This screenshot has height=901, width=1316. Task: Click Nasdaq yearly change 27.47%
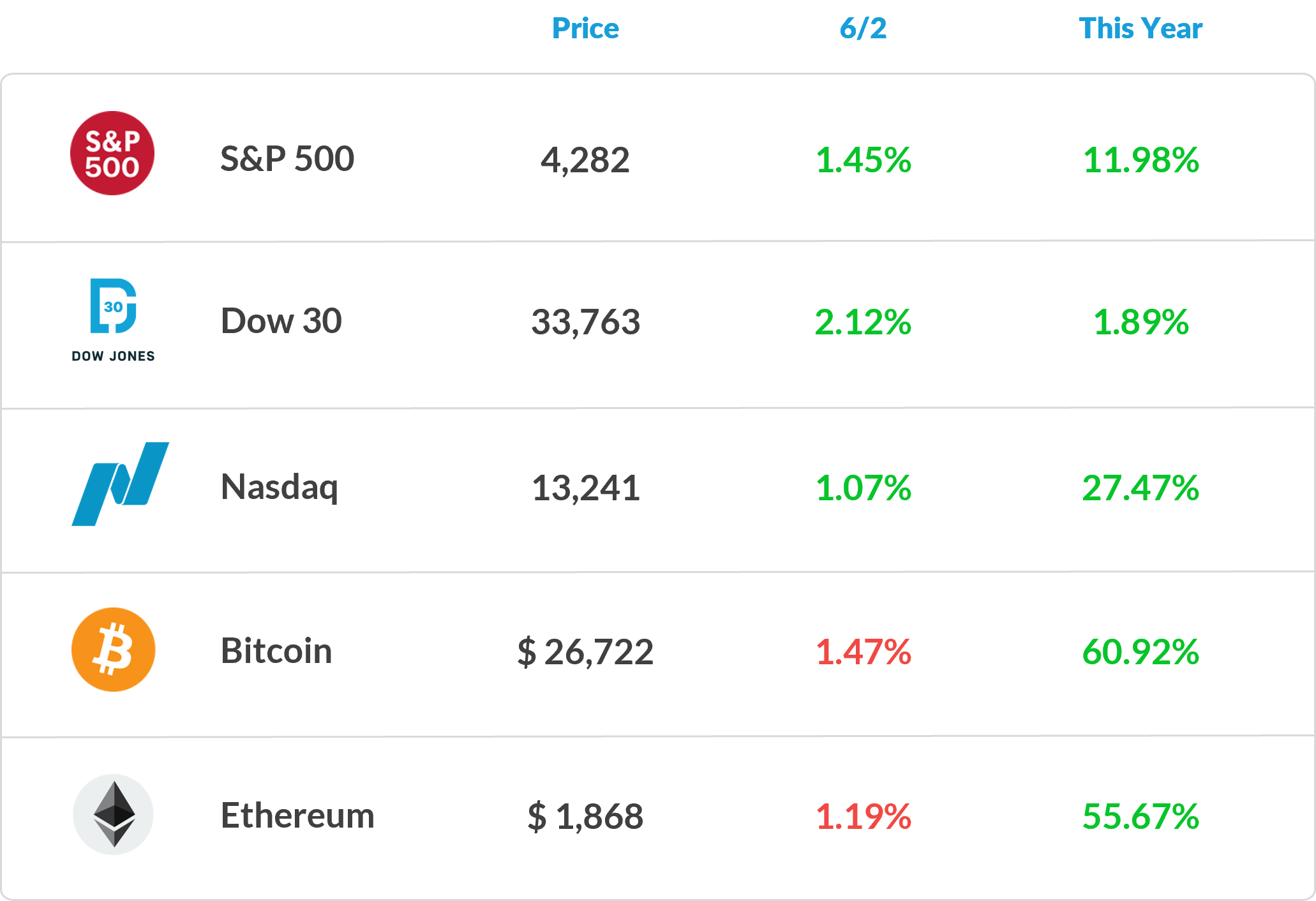[1140, 488]
